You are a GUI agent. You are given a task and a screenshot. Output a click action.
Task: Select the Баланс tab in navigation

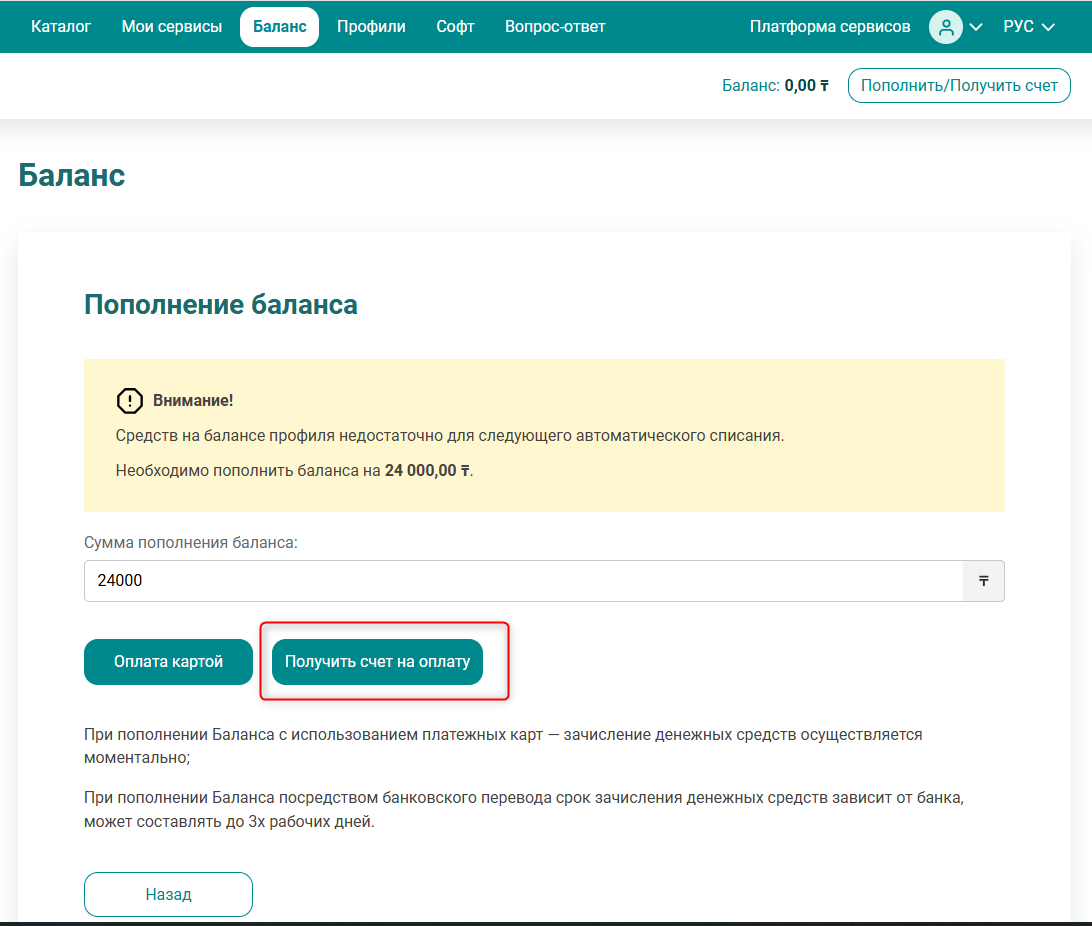coord(279,27)
